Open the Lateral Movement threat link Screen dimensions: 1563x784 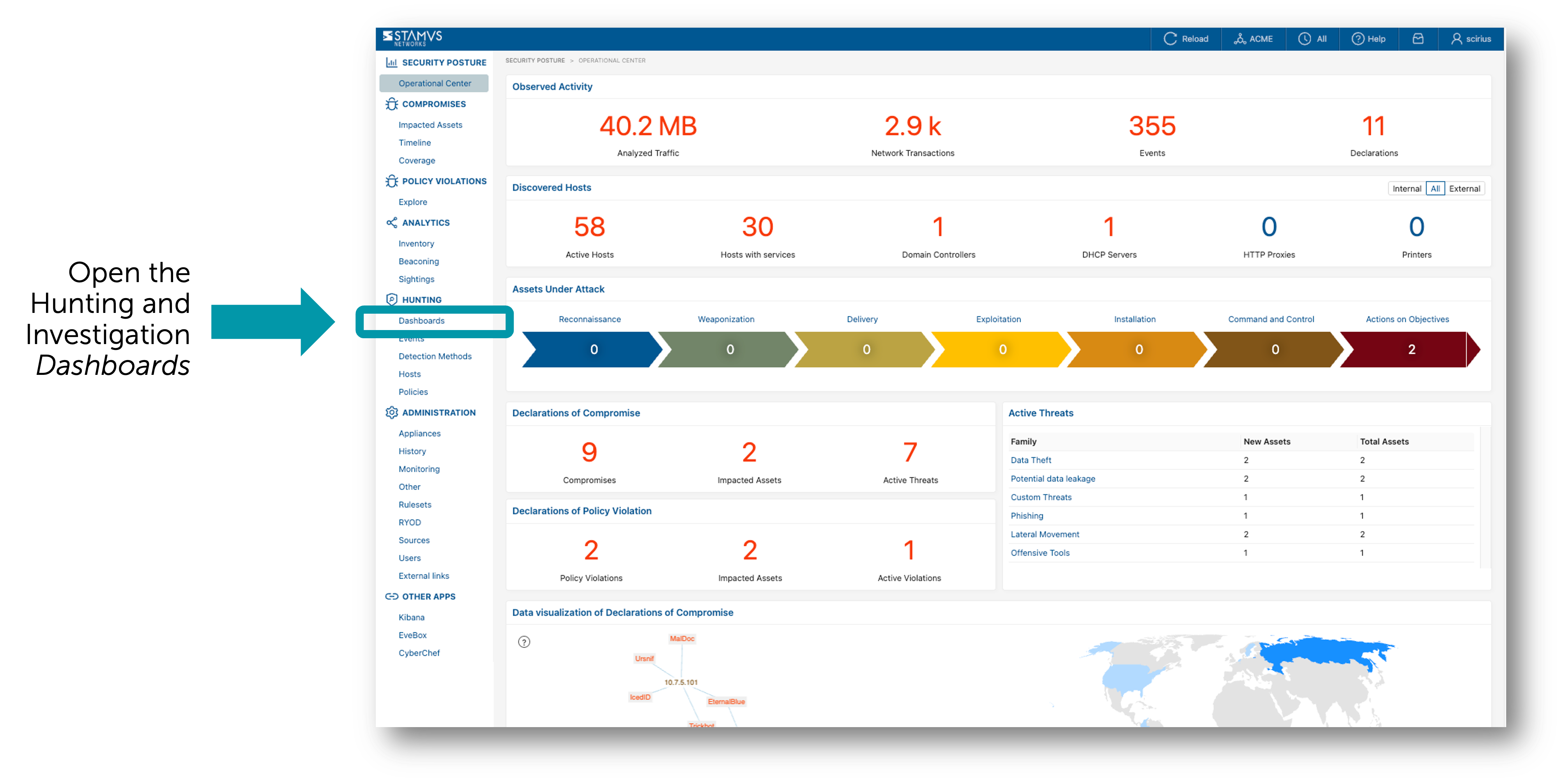tap(1045, 534)
